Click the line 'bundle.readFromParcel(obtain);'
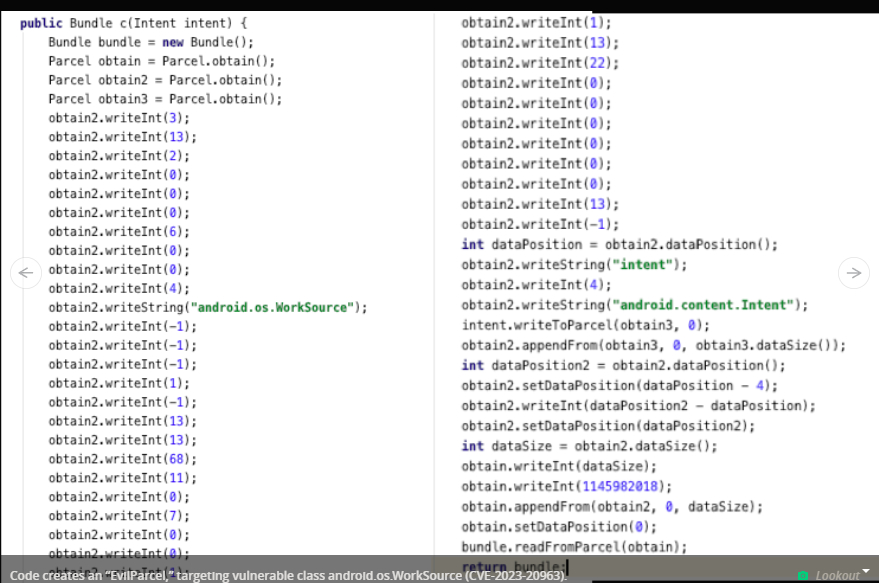The width and height of the screenshot is (879, 583). pyautogui.click(x=574, y=547)
